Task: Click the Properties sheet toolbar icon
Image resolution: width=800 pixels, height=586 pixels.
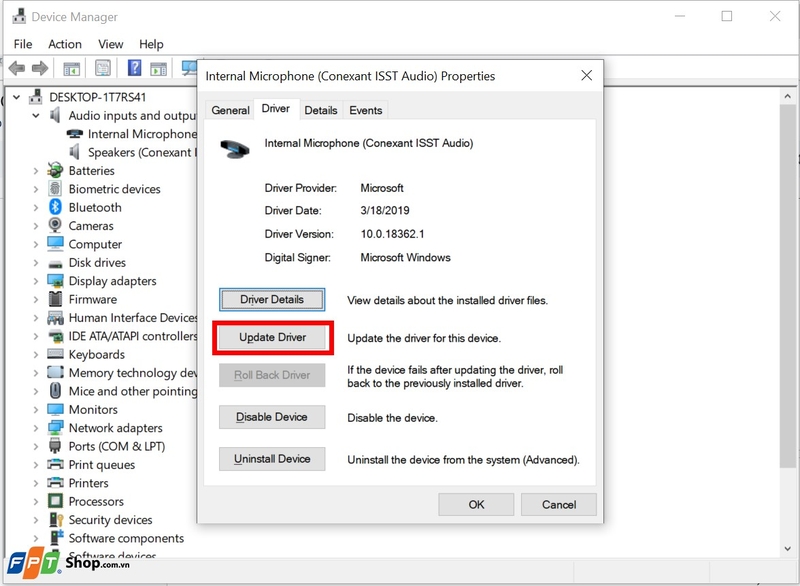Action: [x=103, y=68]
